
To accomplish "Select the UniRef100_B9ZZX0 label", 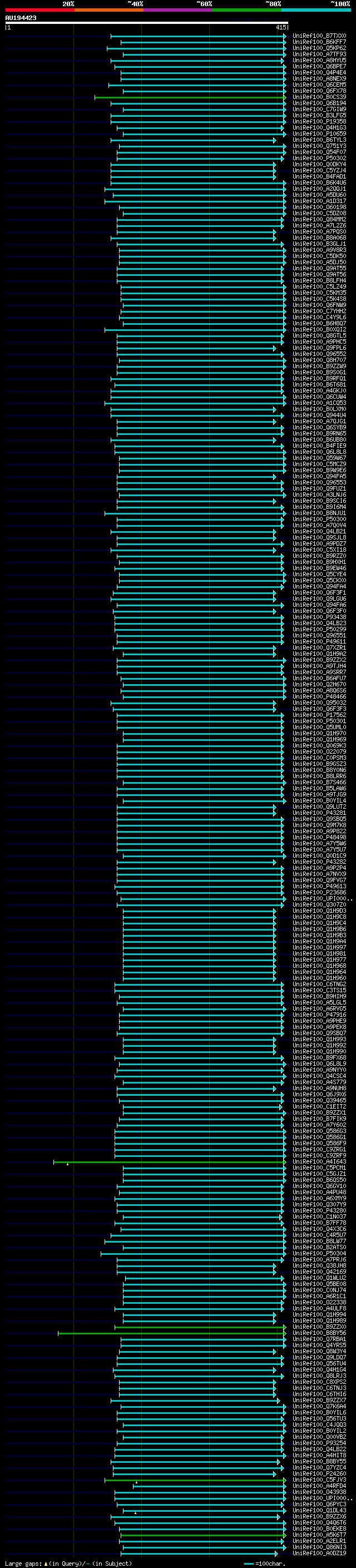I will coord(319,1327).
